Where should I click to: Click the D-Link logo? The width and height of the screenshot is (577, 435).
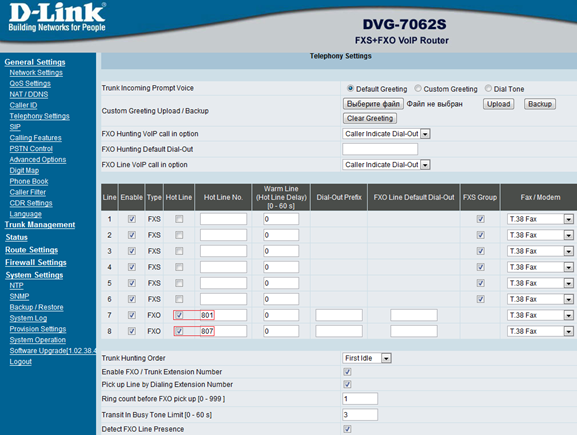(x=57, y=17)
